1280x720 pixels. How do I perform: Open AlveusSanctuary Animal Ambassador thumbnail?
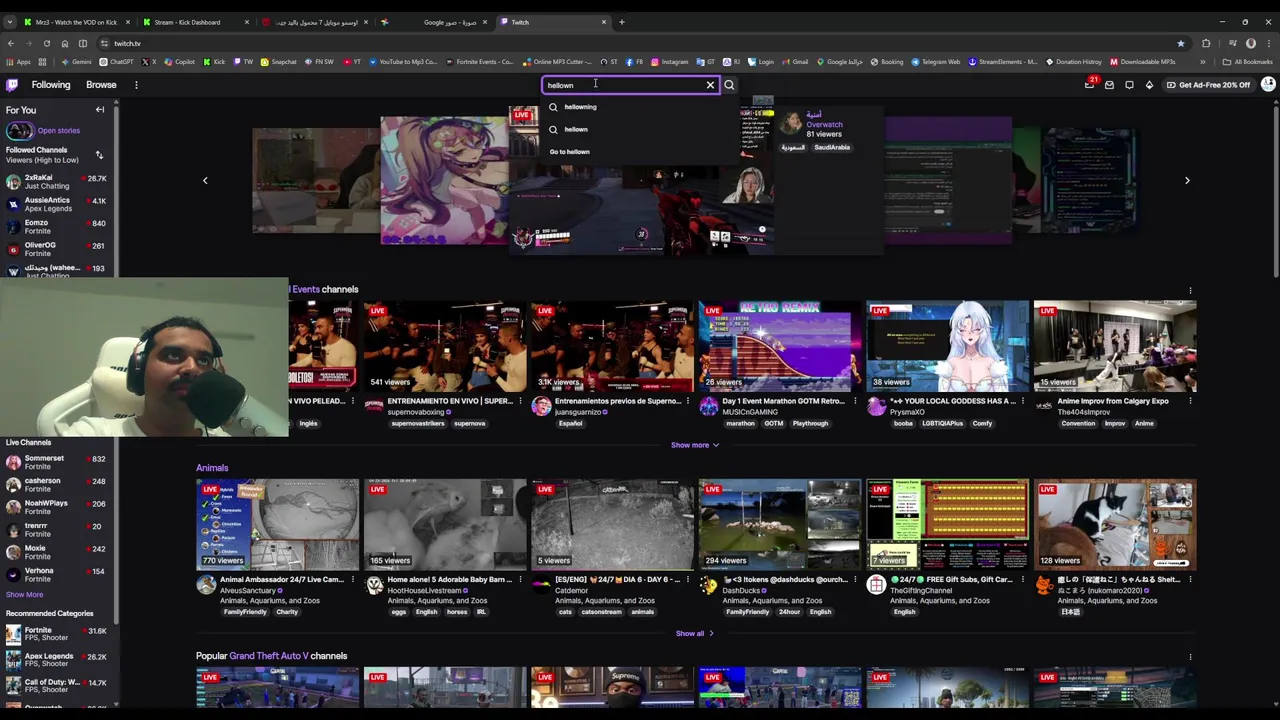click(277, 524)
